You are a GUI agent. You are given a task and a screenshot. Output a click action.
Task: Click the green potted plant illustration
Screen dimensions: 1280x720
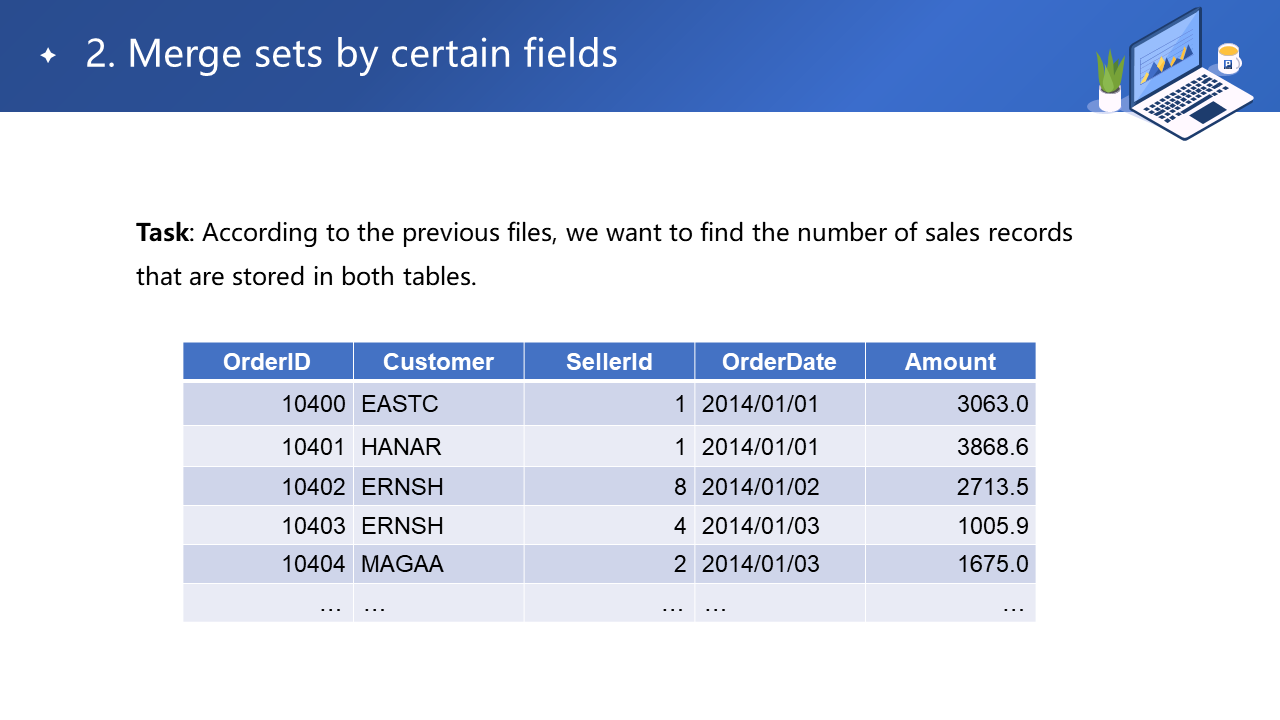pyautogui.click(x=1110, y=82)
